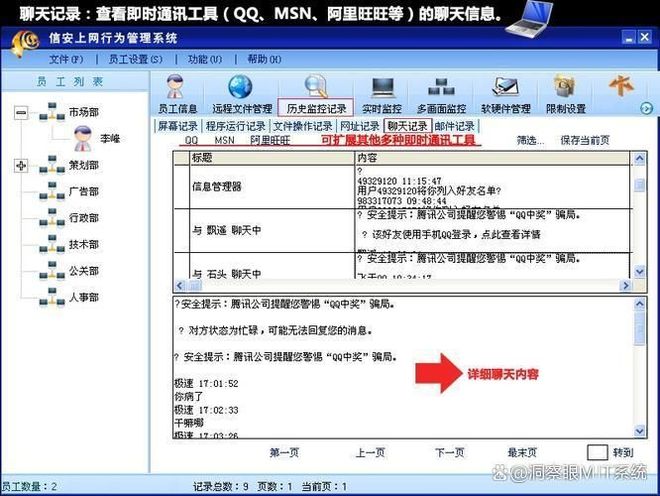This screenshot has height=496, width=660.
Task: Switch to the 屏幕记录 tab
Action: (178, 126)
